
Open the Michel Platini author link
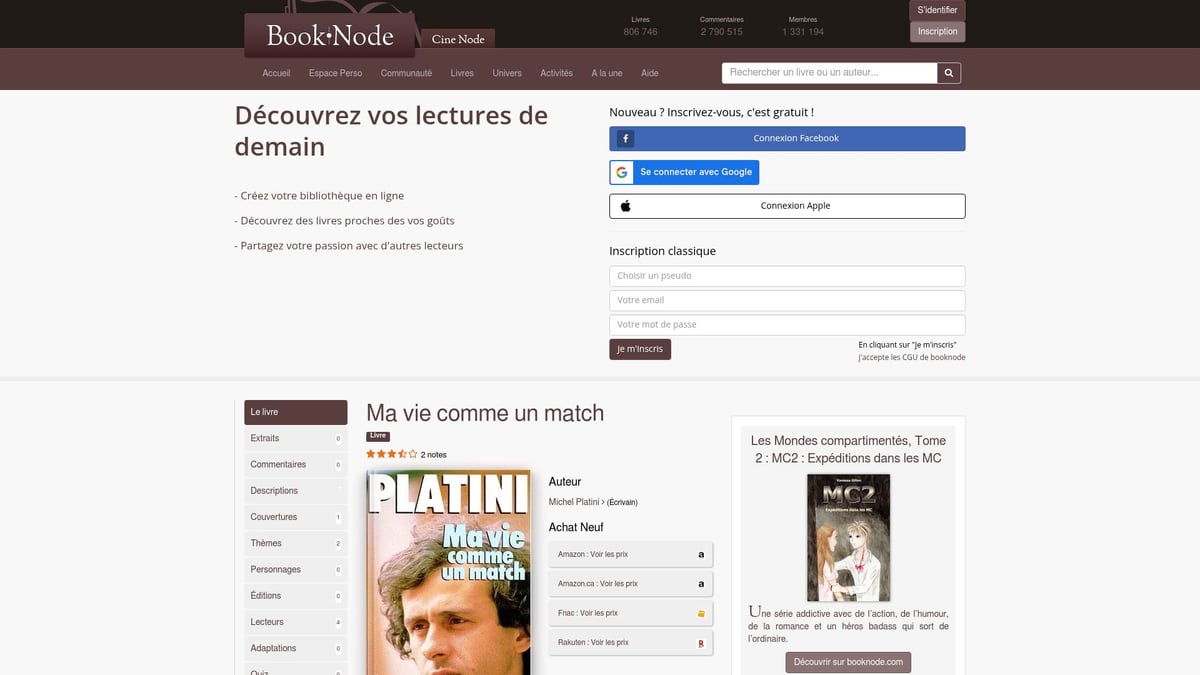(574, 502)
